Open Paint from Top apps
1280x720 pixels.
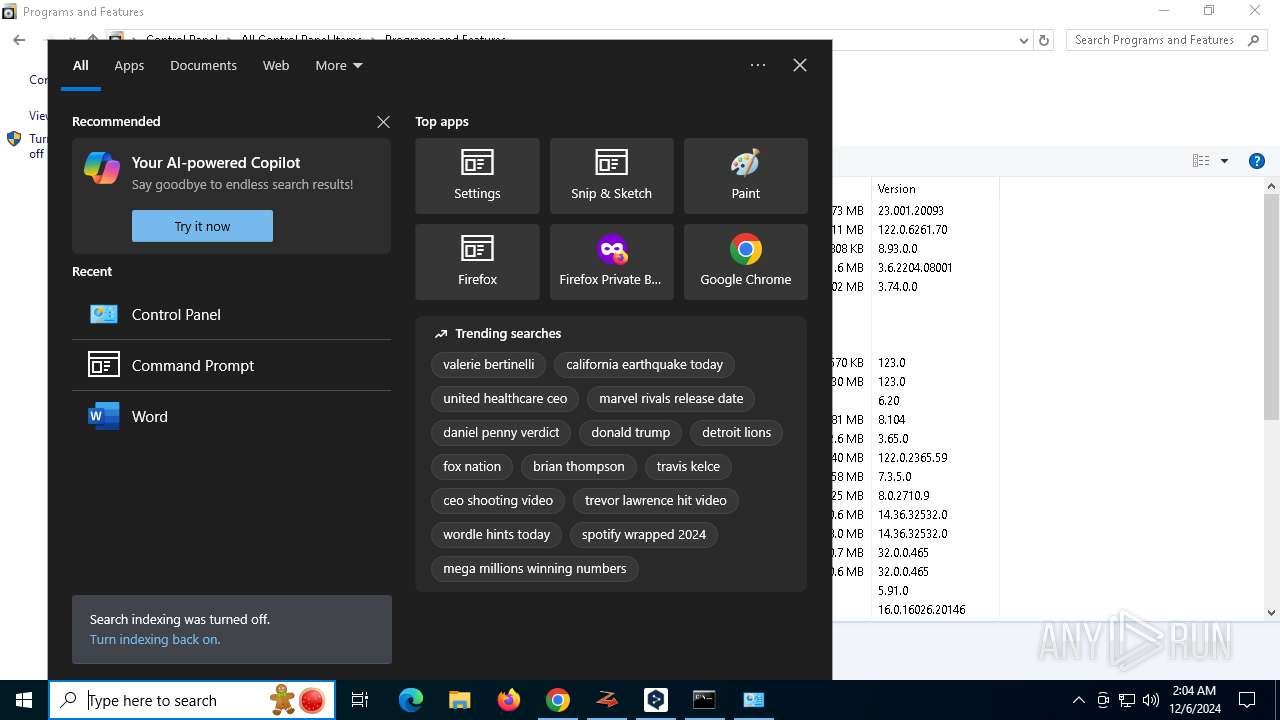tap(745, 176)
